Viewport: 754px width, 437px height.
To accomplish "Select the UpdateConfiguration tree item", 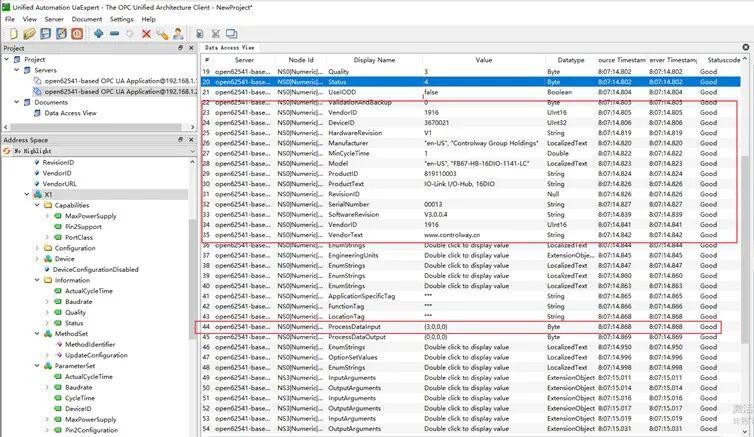I will click(x=96, y=355).
